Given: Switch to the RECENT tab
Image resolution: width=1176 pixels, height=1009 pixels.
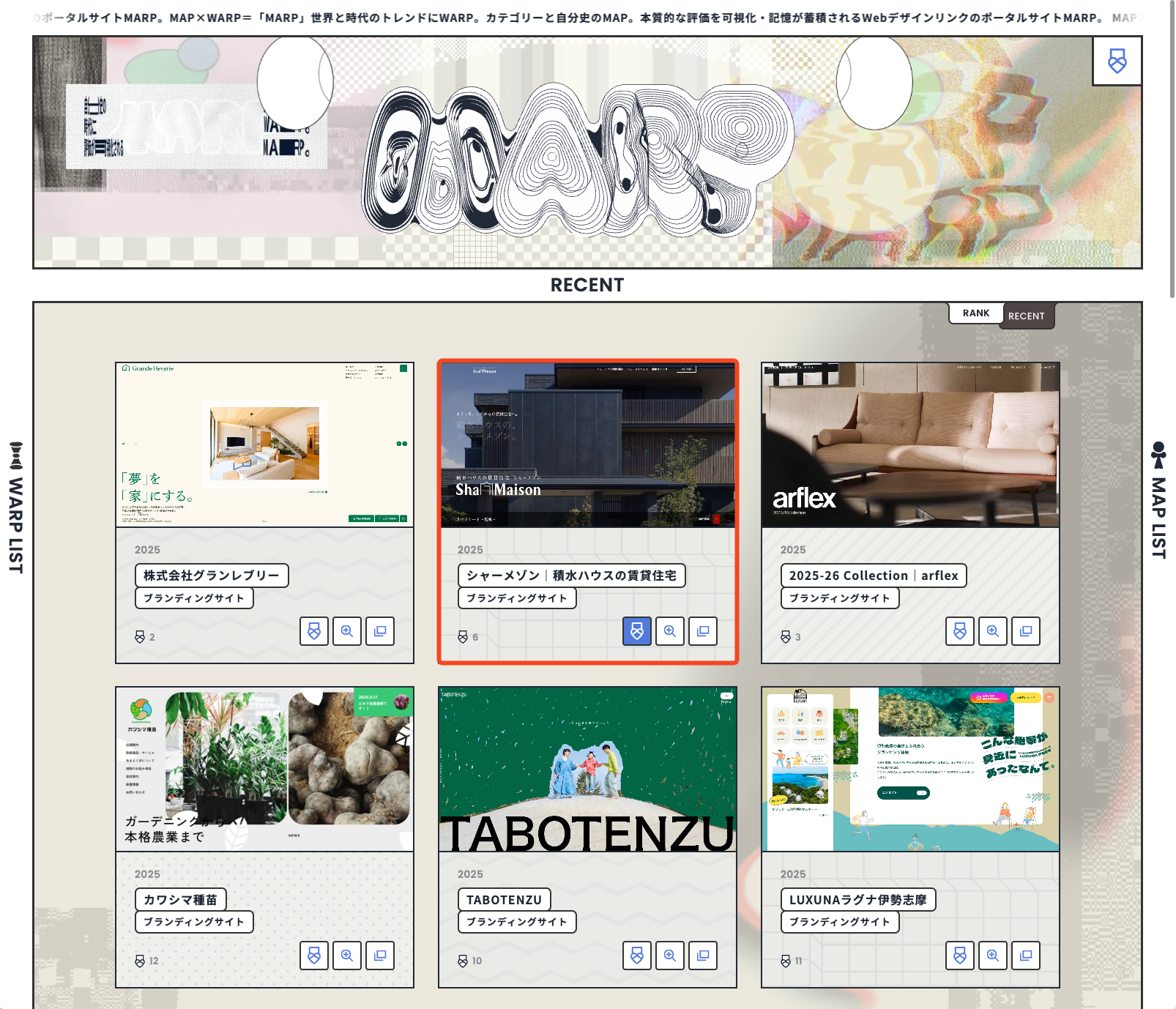Looking at the screenshot, I should tap(1027, 316).
